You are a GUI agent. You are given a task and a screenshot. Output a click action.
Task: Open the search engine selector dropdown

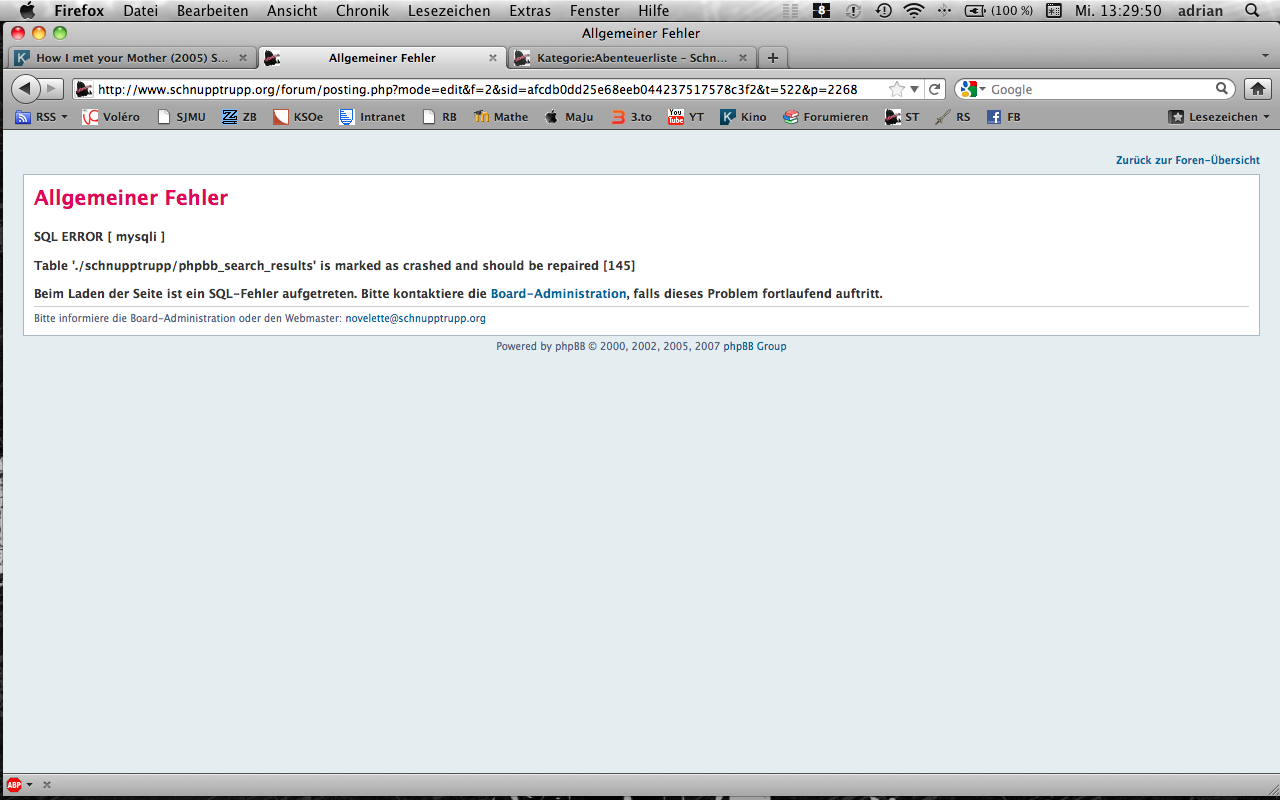972,89
